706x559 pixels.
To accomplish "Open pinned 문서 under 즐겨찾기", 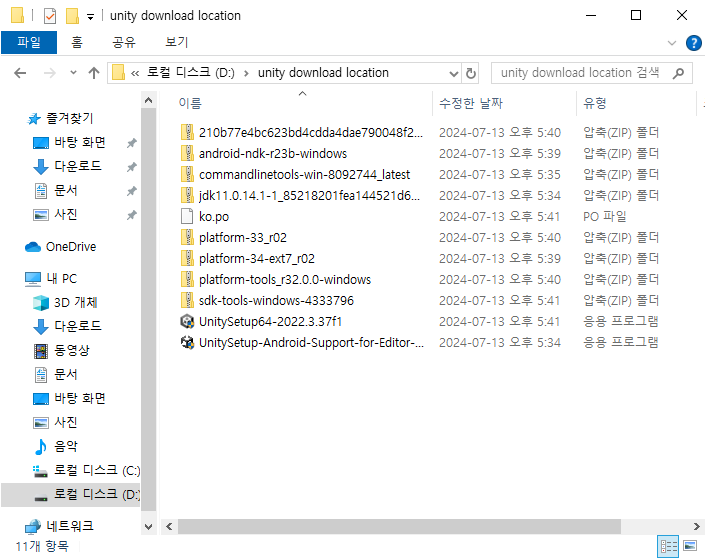I will [x=56, y=190].
